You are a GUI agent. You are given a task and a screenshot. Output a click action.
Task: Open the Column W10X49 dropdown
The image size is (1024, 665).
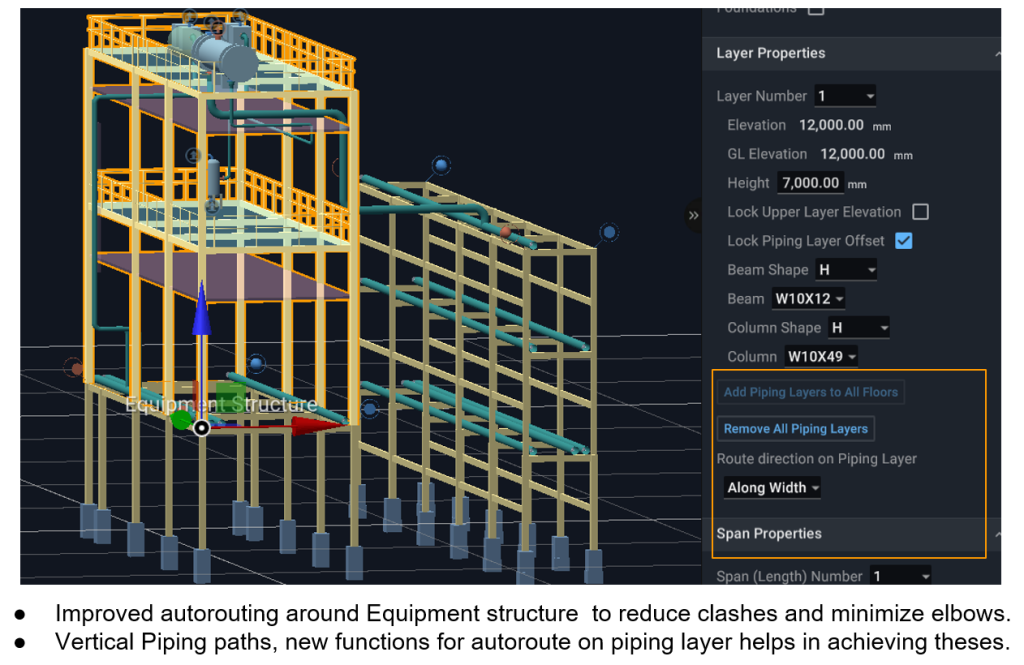tap(820, 357)
